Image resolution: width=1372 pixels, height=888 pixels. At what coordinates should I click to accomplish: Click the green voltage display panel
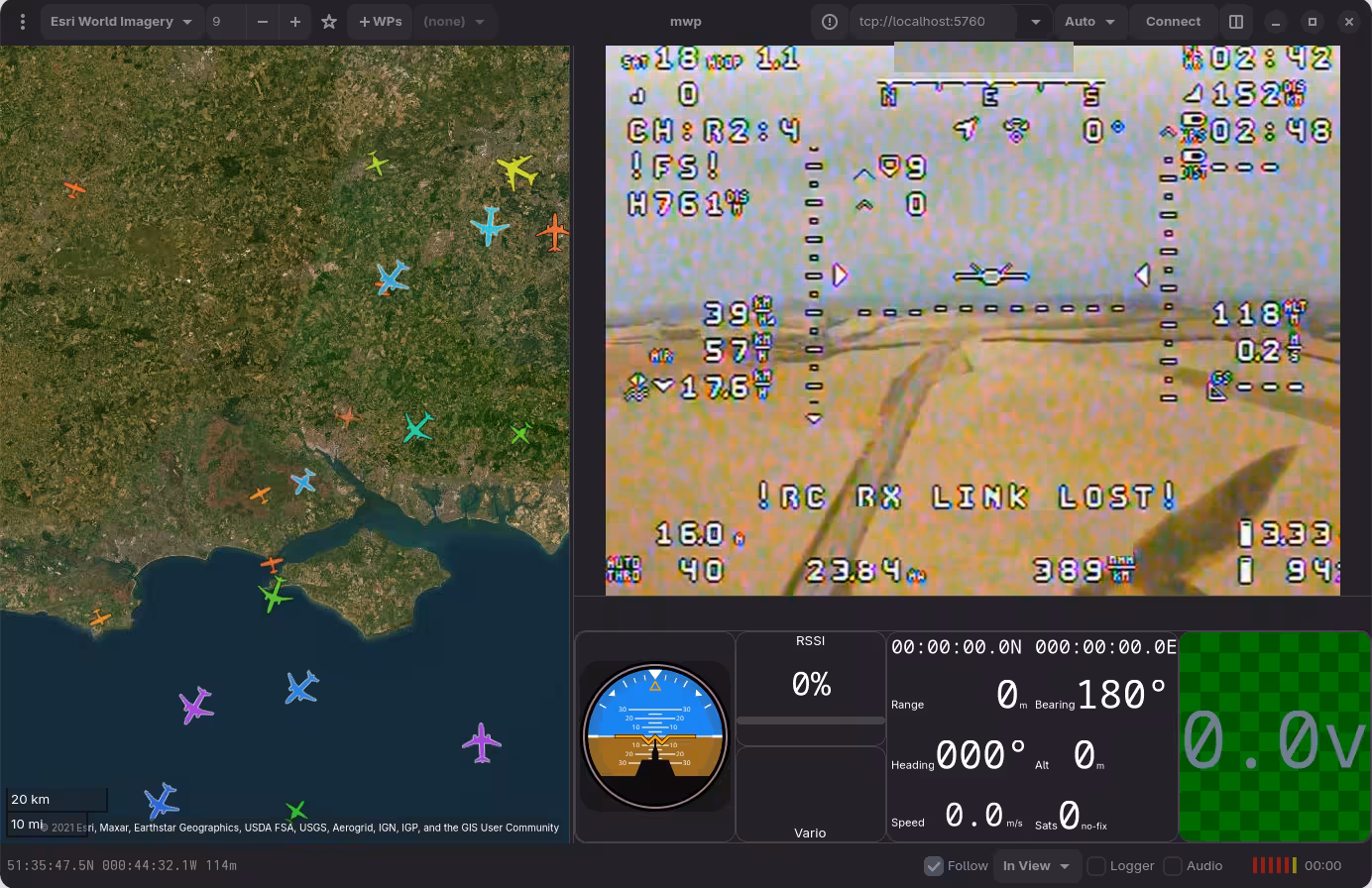[1274, 736]
